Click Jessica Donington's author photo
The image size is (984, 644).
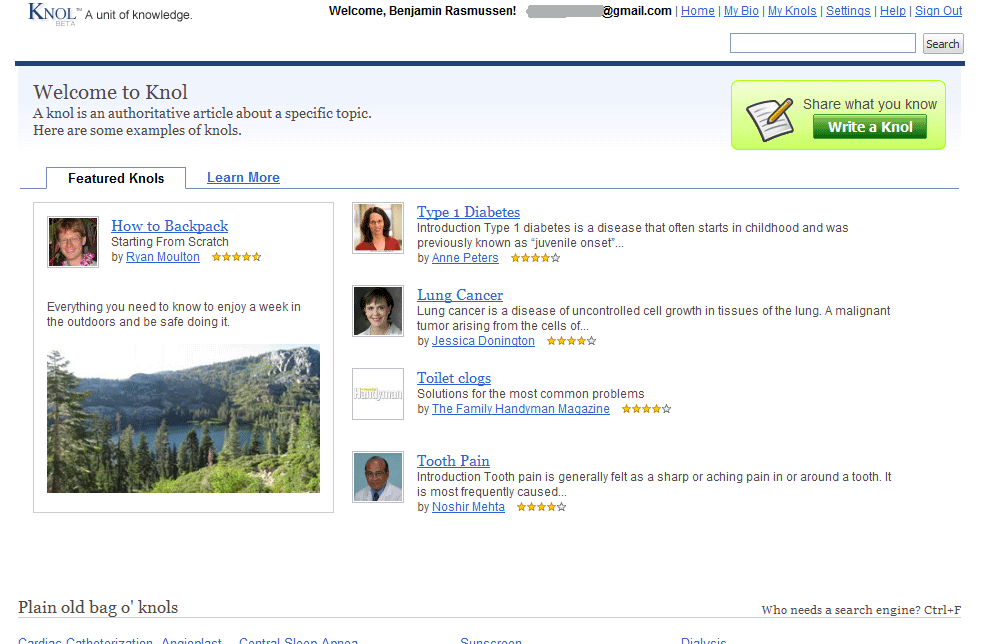[378, 311]
